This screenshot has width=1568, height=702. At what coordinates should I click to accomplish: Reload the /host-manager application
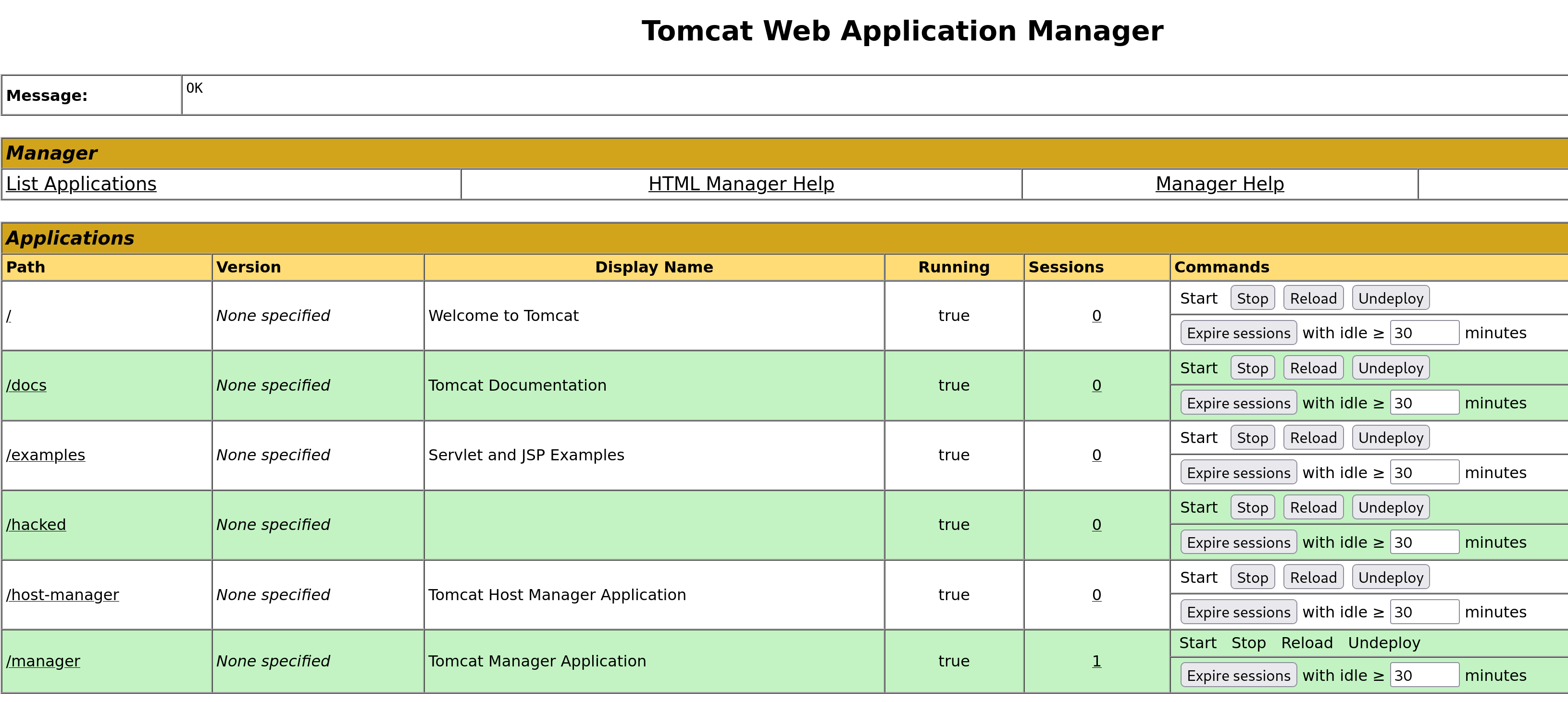click(x=1313, y=577)
